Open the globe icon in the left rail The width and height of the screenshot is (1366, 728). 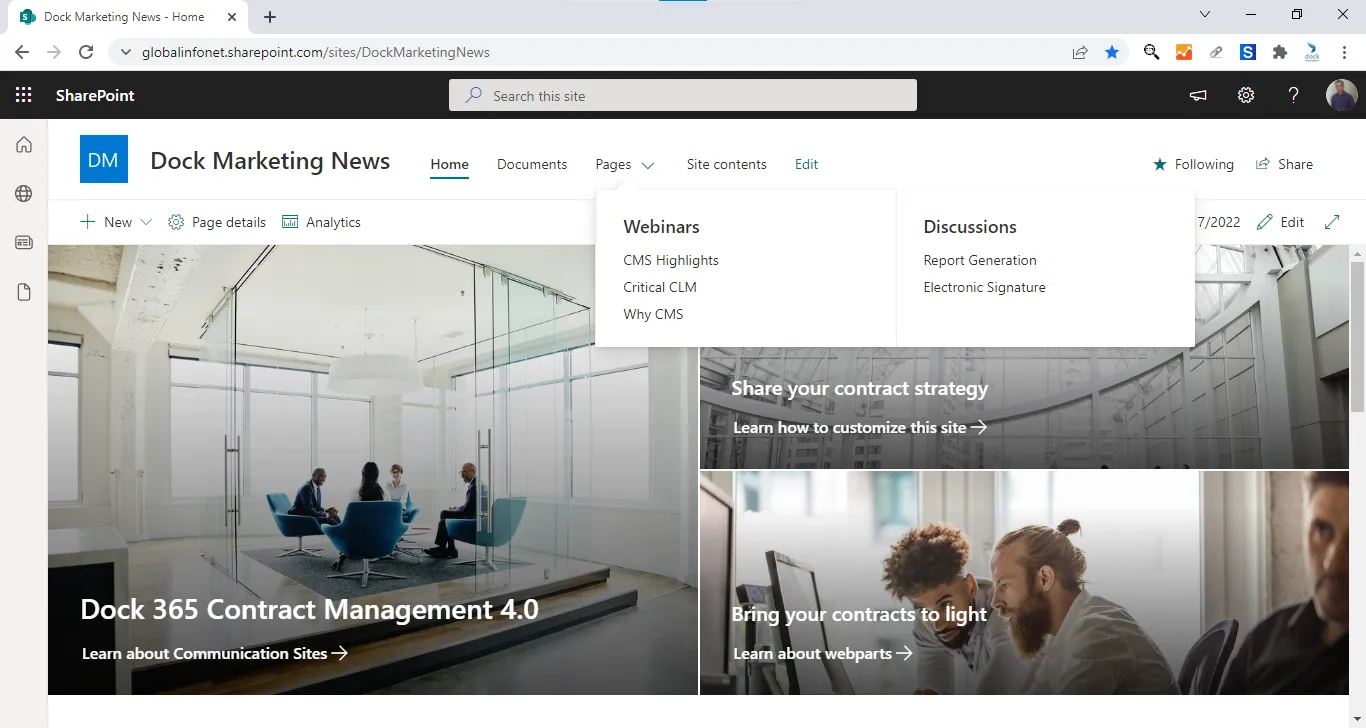(x=24, y=194)
